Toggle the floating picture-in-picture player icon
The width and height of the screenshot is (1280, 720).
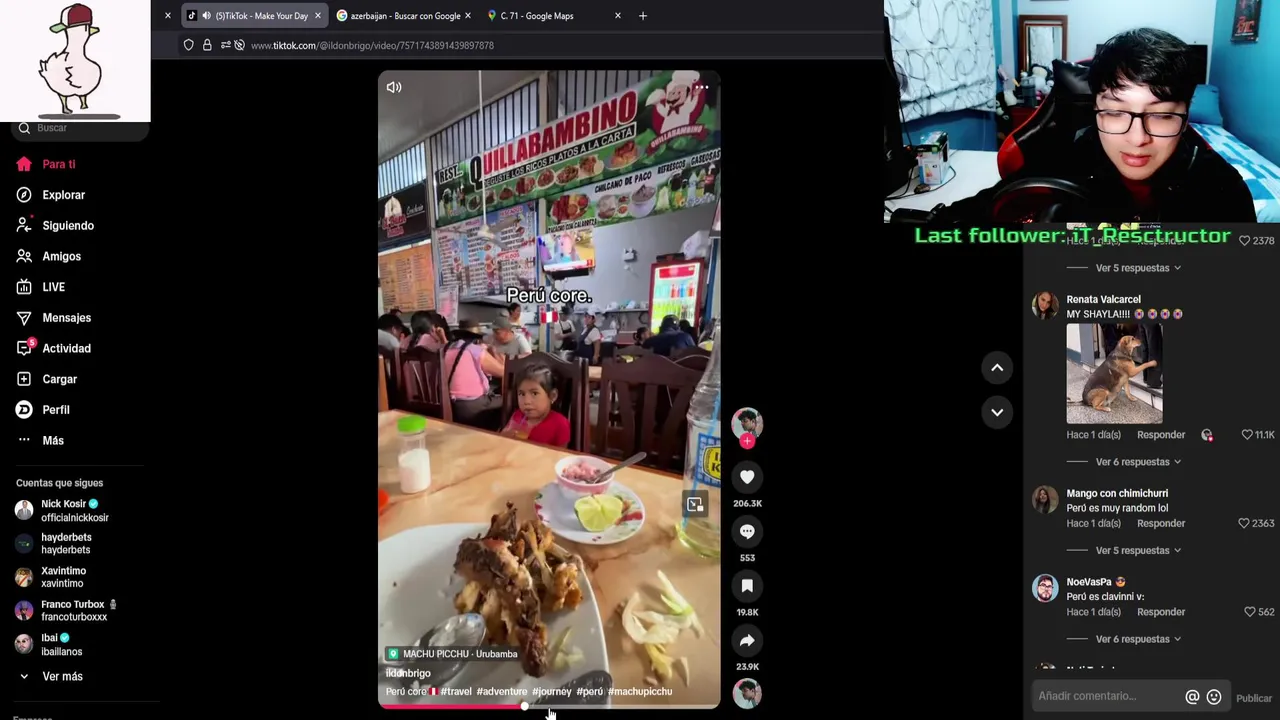pos(695,504)
